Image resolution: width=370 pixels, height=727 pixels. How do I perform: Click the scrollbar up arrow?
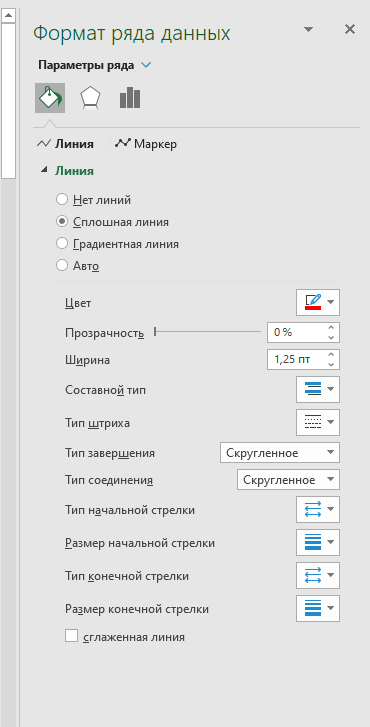[x=8, y=16]
